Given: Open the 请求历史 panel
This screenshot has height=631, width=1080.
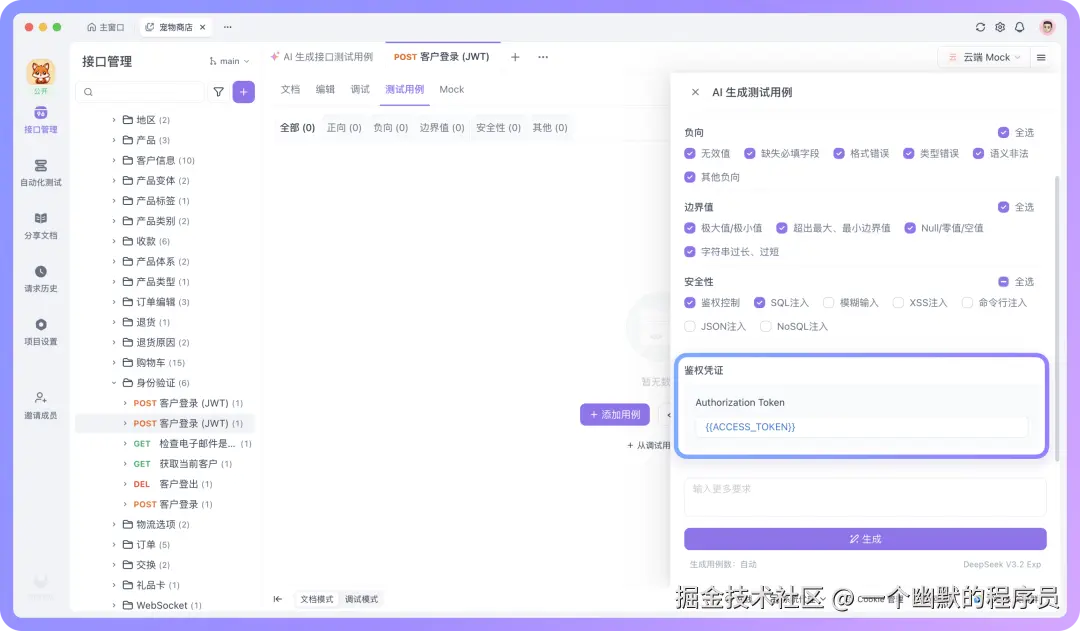Looking at the screenshot, I should 40,276.
